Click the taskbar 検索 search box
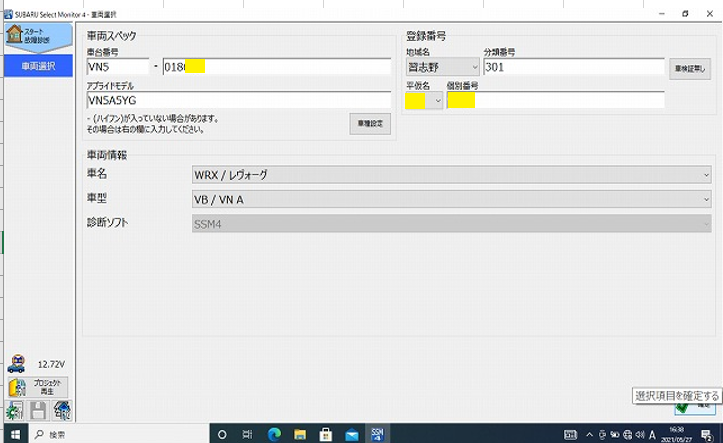Image resolution: width=723 pixels, height=443 pixels. (x=119, y=434)
